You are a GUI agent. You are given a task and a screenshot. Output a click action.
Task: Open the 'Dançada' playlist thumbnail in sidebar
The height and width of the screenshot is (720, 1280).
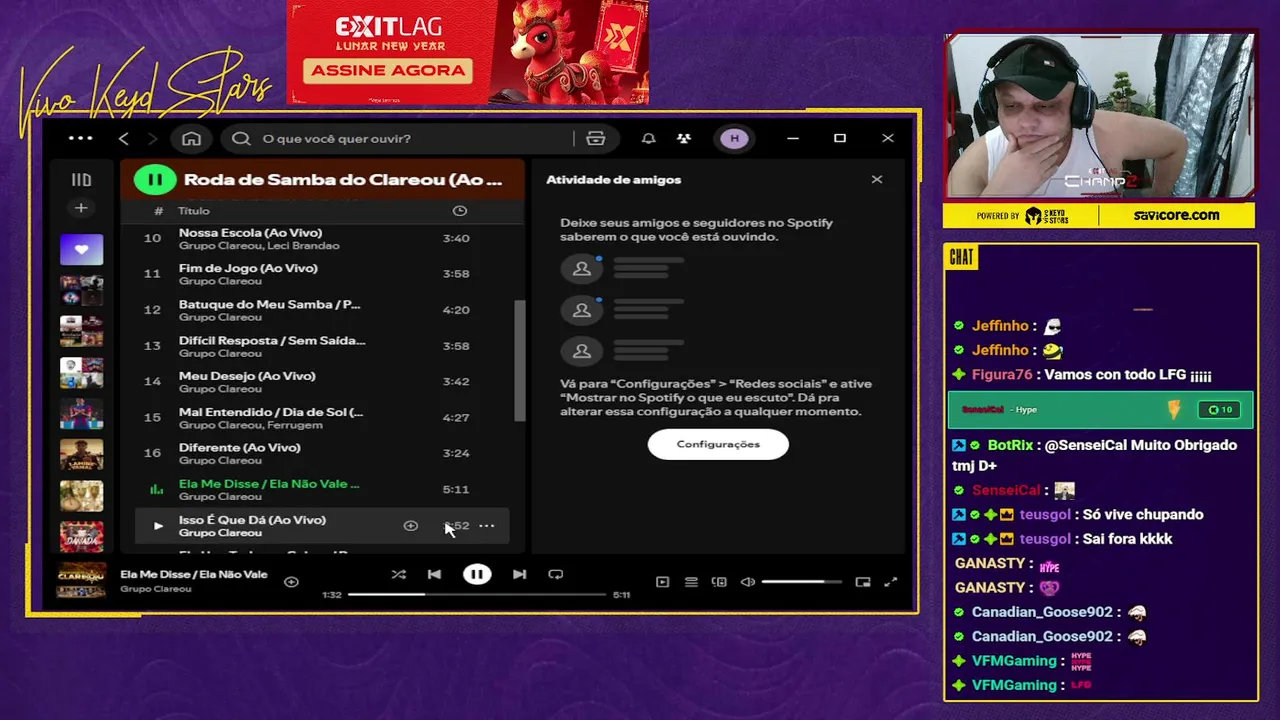[81, 536]
